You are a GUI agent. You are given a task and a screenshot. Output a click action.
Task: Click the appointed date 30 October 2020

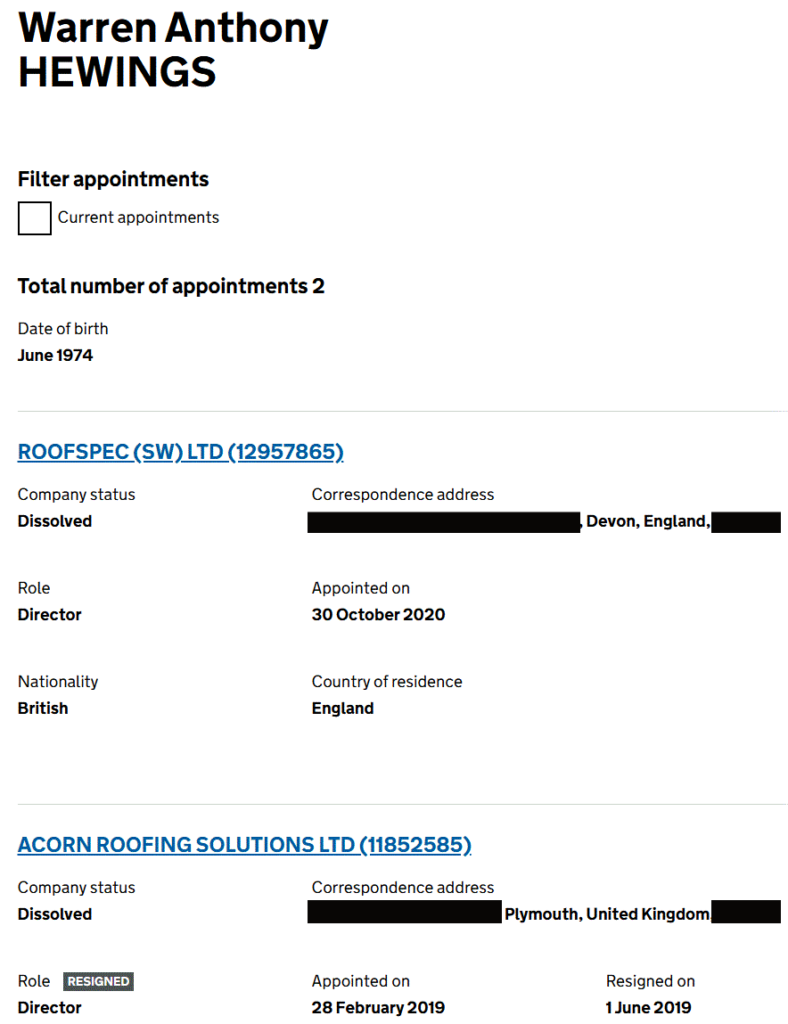pyautogui.click(x=378, y=615)
